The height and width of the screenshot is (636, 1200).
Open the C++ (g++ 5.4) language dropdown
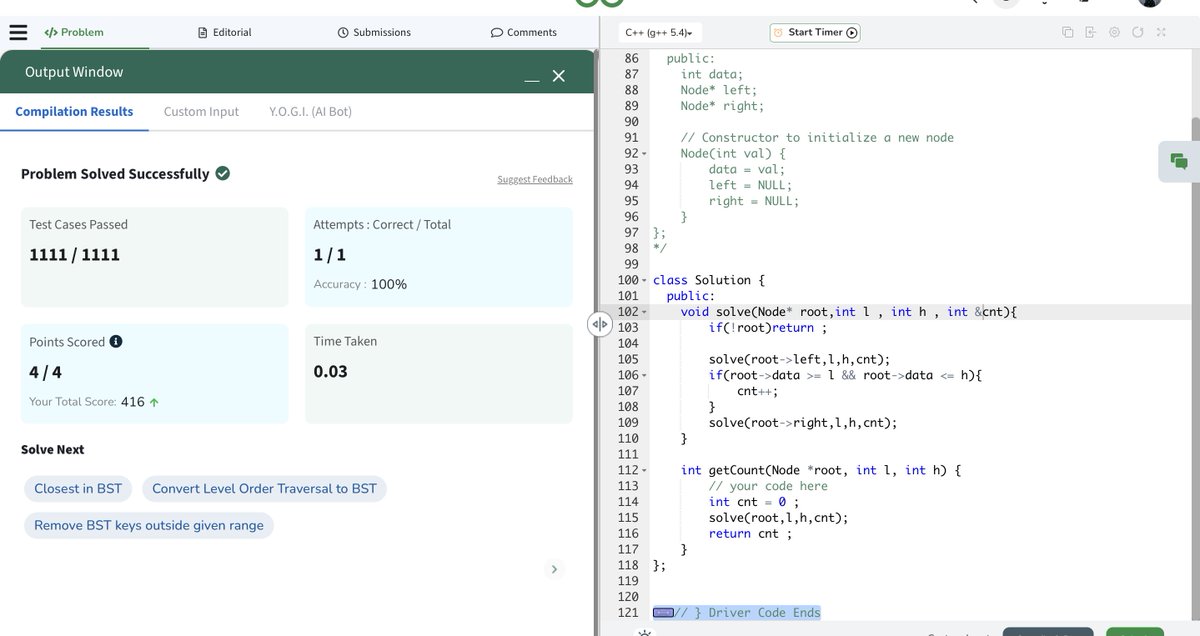click(x=658, y=32)
